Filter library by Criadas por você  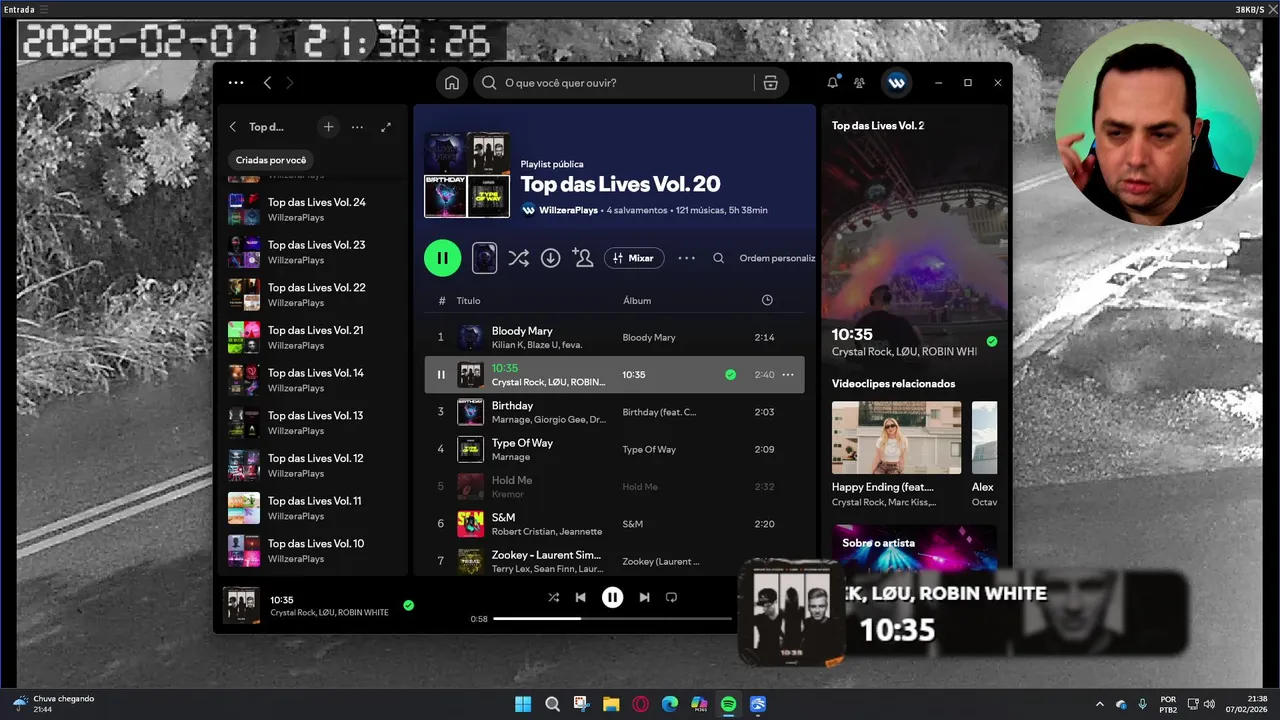[271, 160]
